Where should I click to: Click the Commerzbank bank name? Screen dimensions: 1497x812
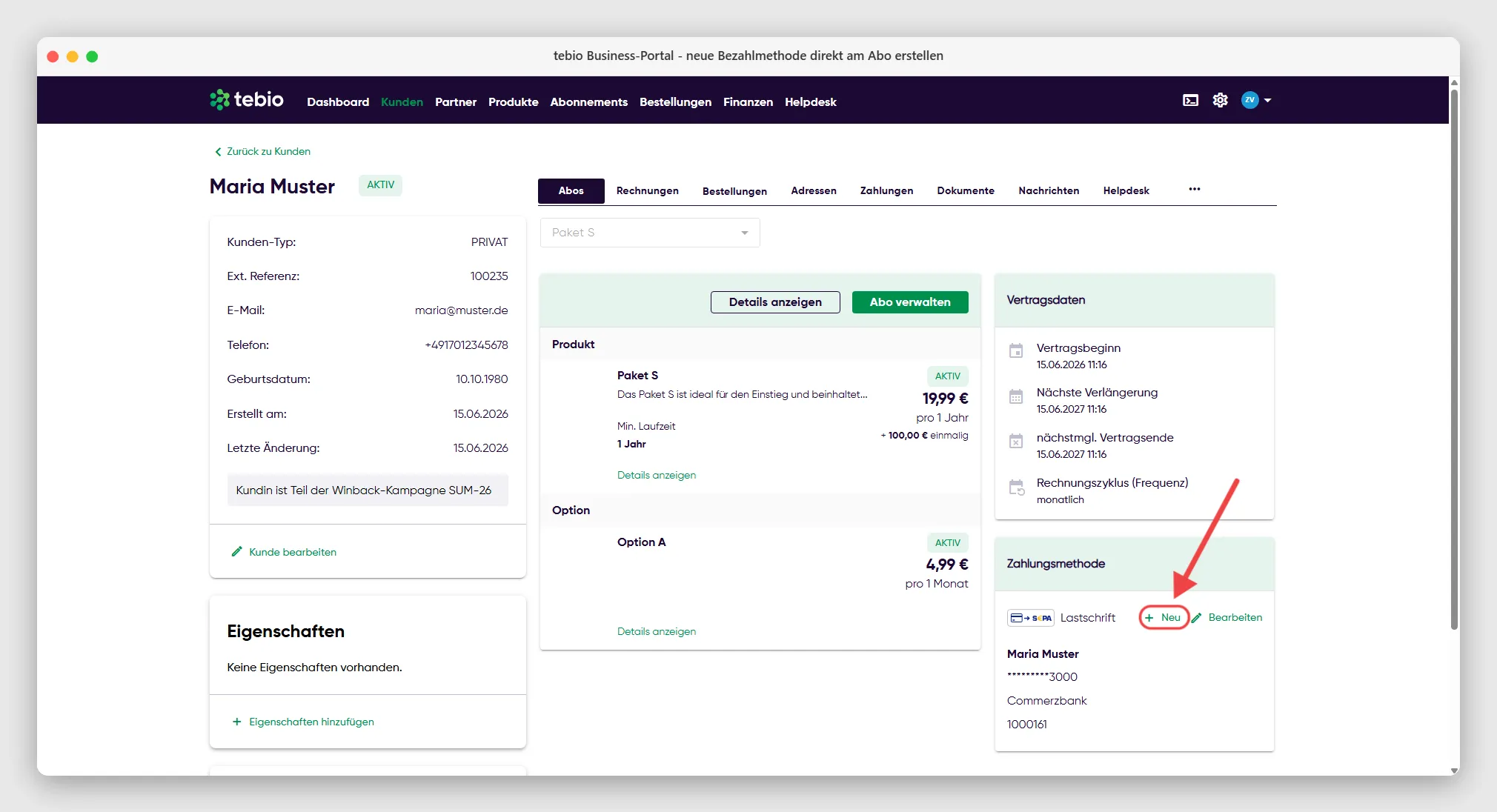1046,701
